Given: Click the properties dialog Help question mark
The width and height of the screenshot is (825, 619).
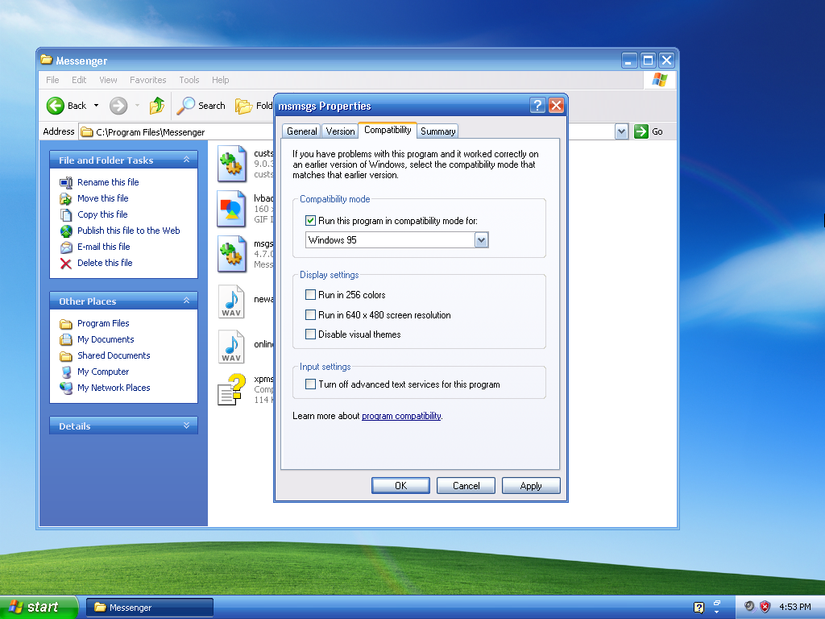Looking at the screenshot, I should [538, 105].
